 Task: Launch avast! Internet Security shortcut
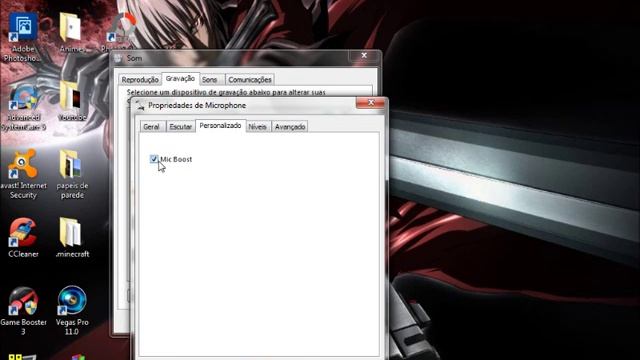pos(23,174)
